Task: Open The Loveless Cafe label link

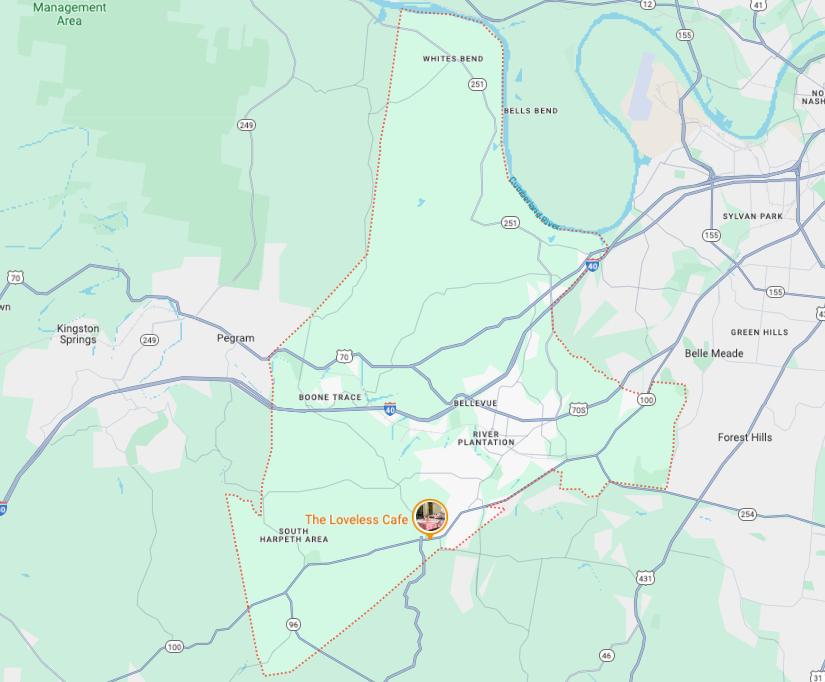Action: [356, 519]
